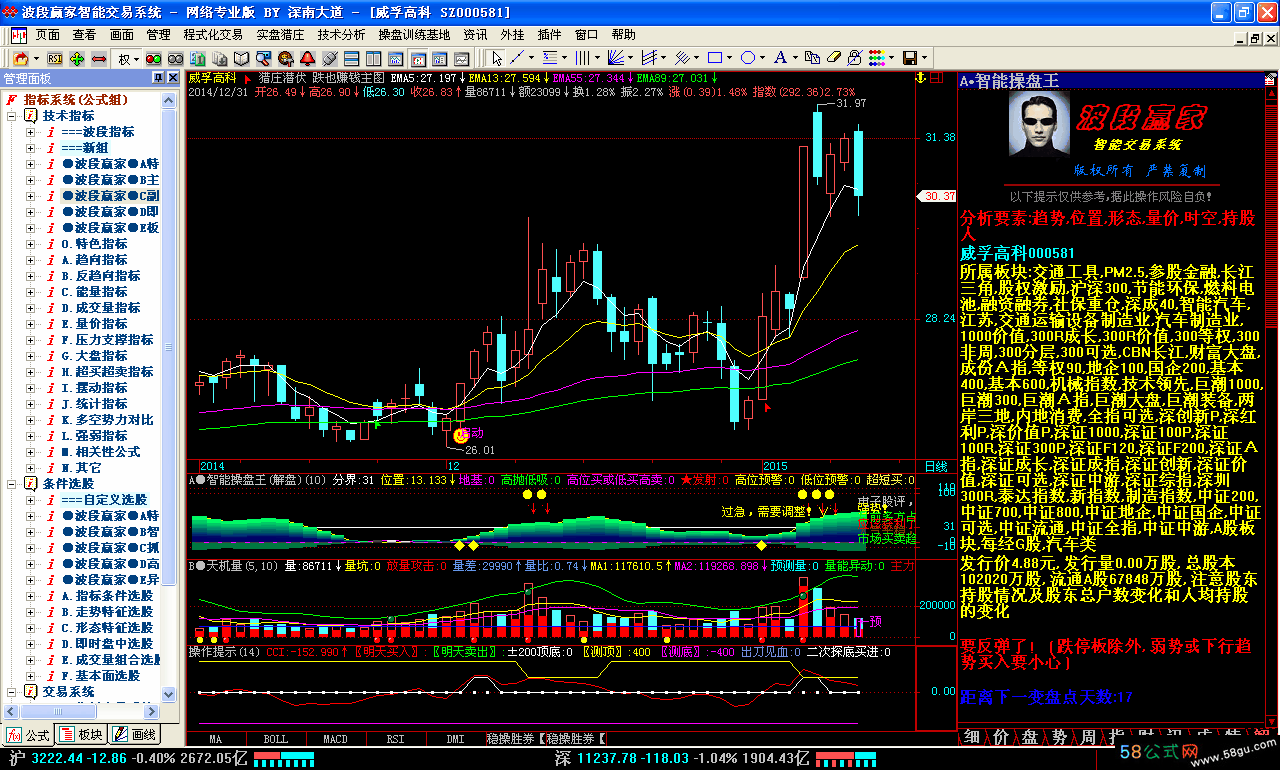This screenshot has width=1280, height=770.
Task: Click the copy drawing icon beside eraser
Action: point(812,58)
